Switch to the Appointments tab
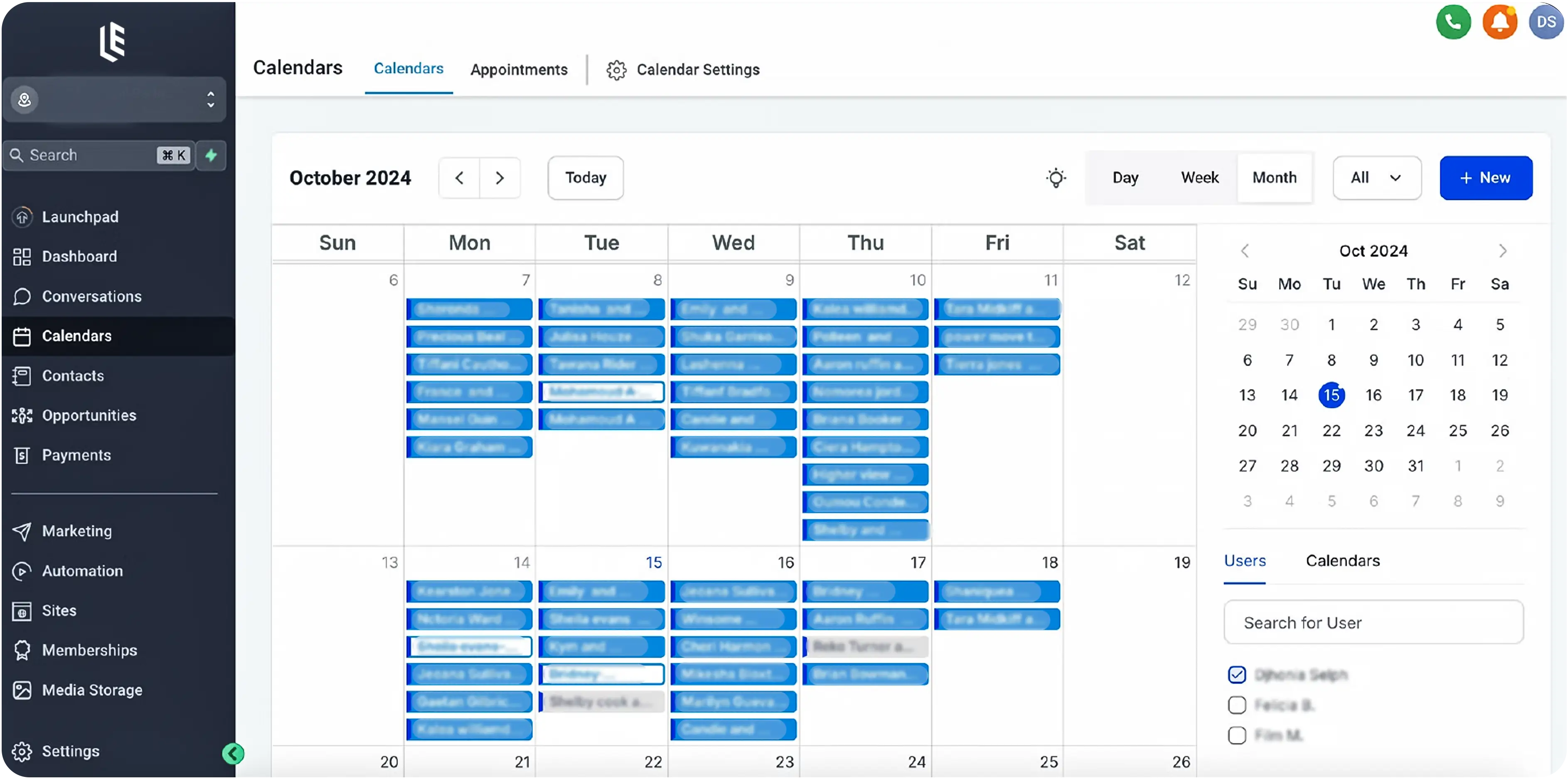This screenshot has width=1568, height=779. point(519,70)
